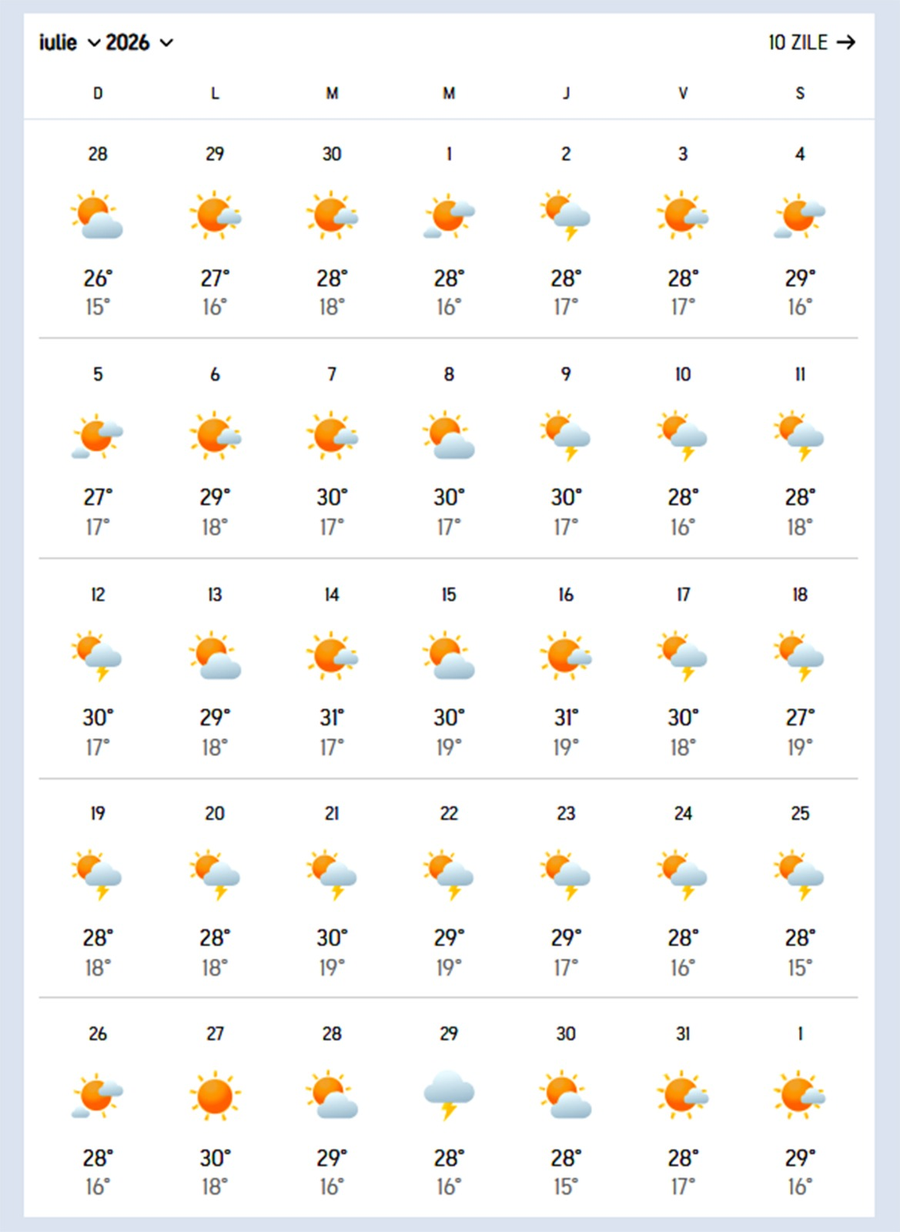Select day 25 with 28° high
Image resolution: width=900 pixels, height=1232 pixels.
(800, 890)
